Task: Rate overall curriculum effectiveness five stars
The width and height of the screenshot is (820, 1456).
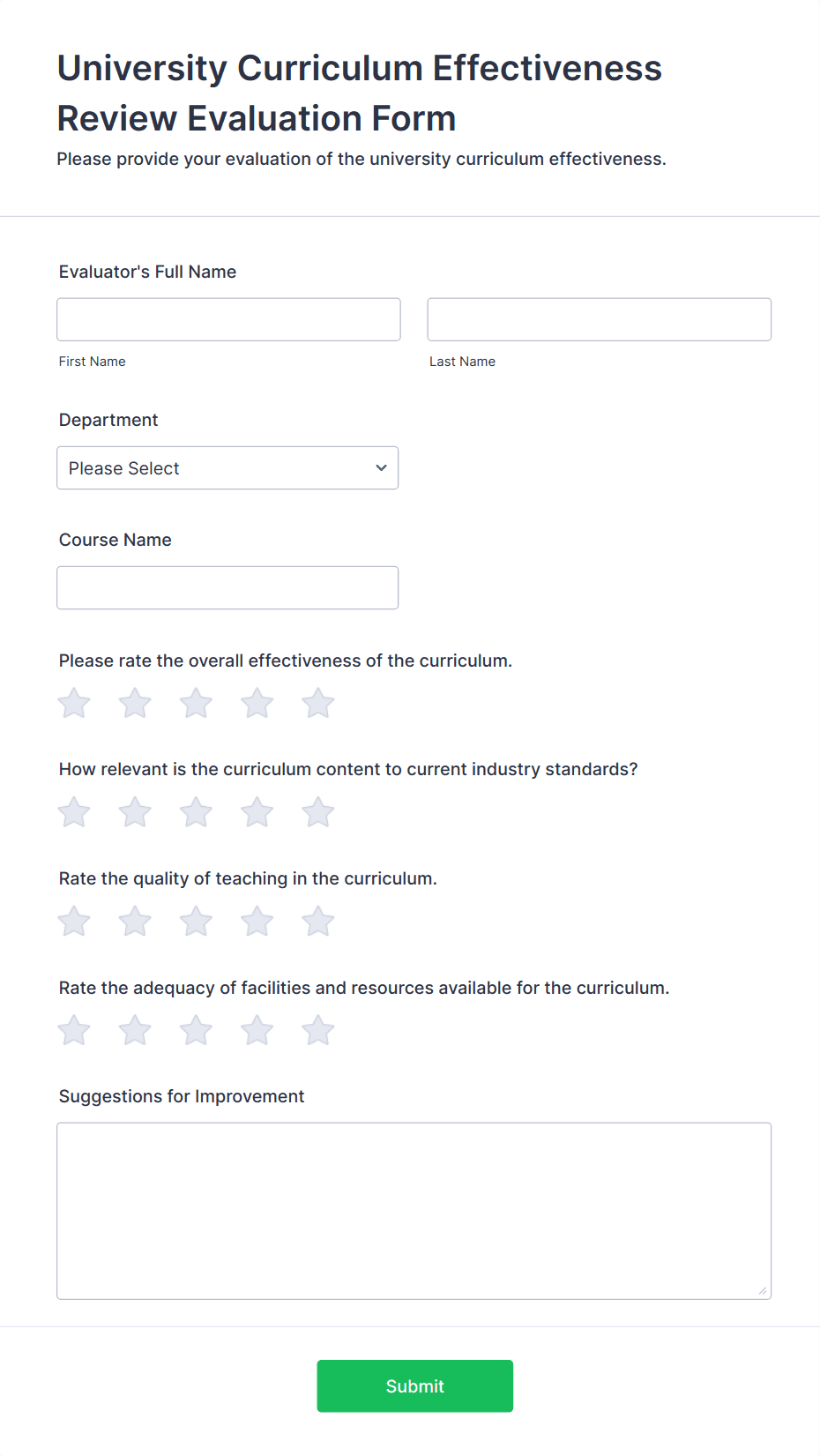Action: 317,703
